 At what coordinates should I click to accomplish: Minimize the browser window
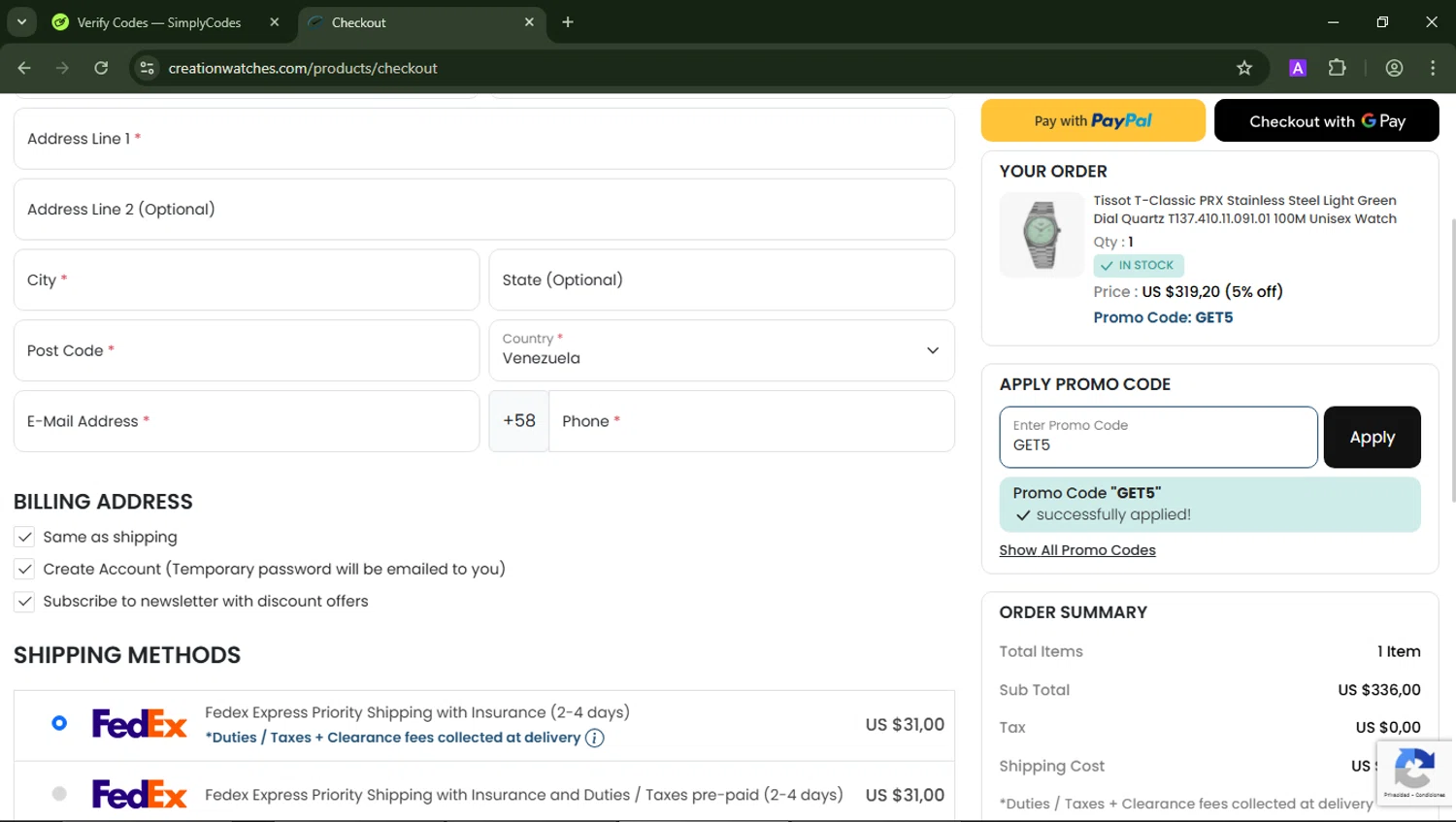point(1333,22)
